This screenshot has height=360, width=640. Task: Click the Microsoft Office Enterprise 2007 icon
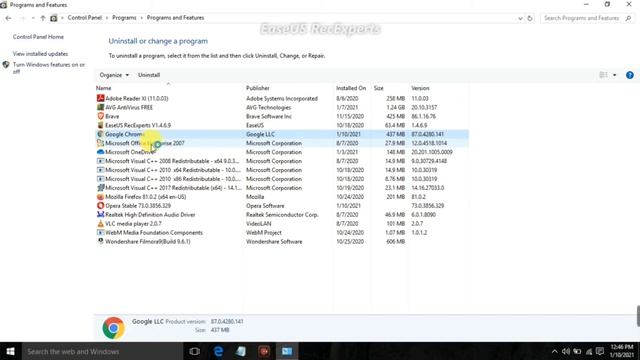100,143
